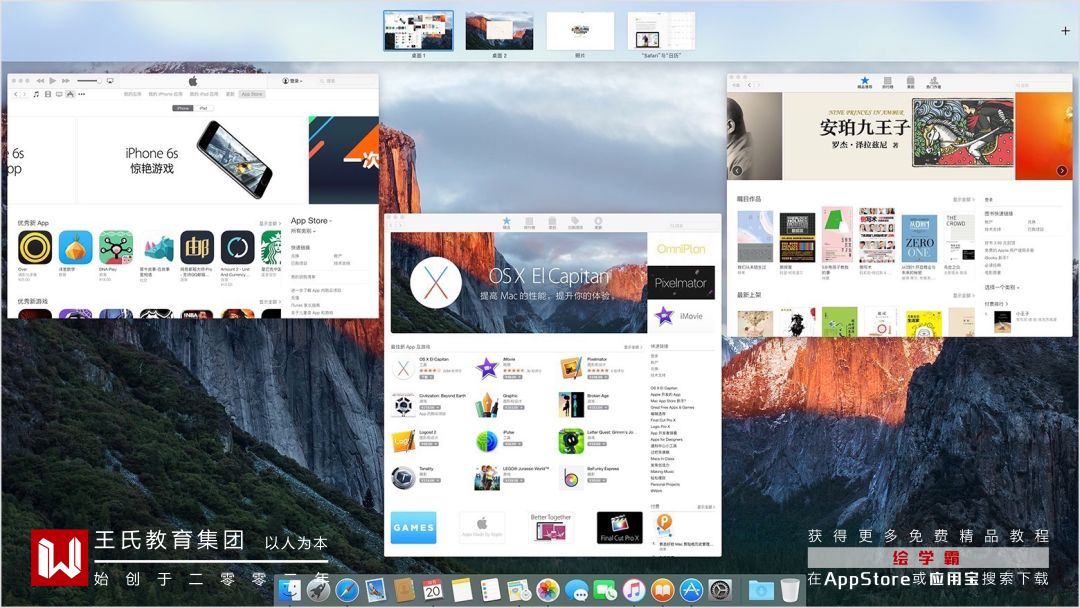Select Featured star in Mac App Store toolbar
This screenshot has height=608, width=1080.
(x=506, y=223)
